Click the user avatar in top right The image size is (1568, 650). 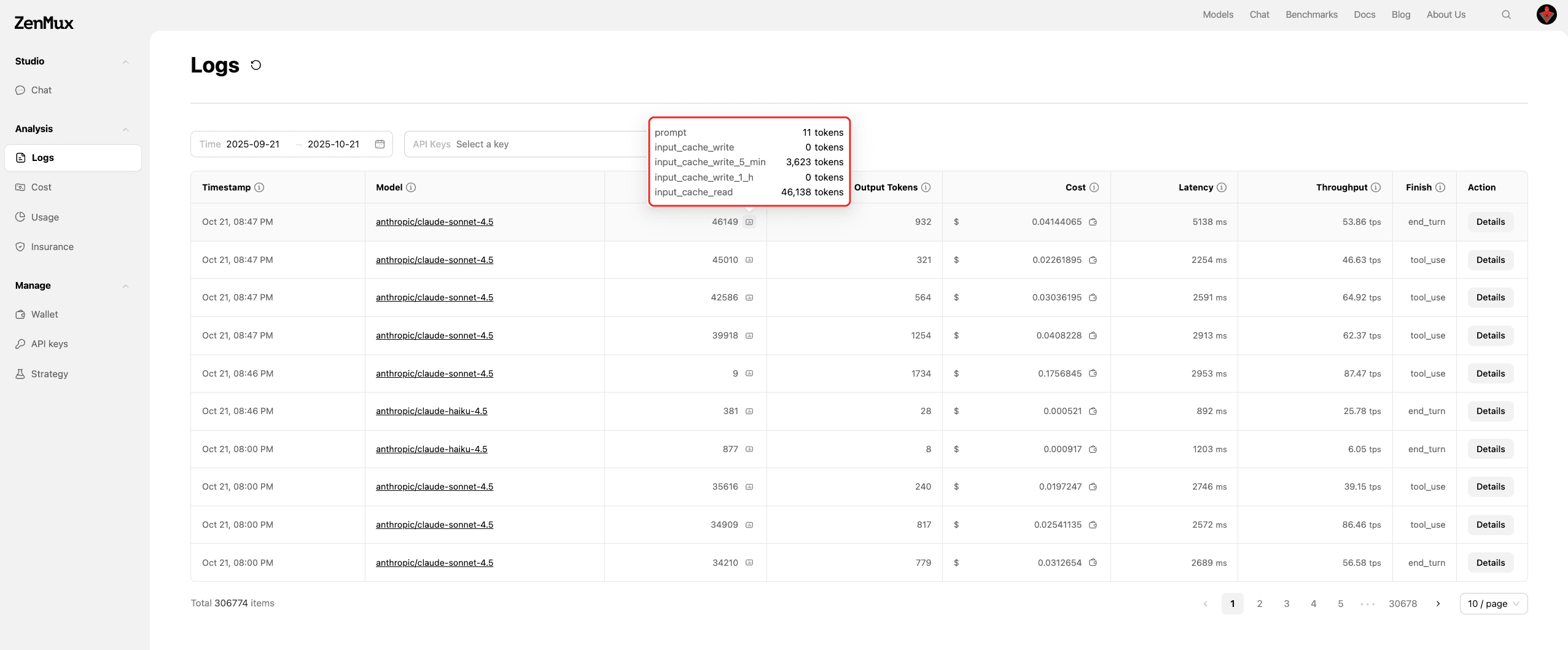pyautogui.click(x=1546, y=15)
